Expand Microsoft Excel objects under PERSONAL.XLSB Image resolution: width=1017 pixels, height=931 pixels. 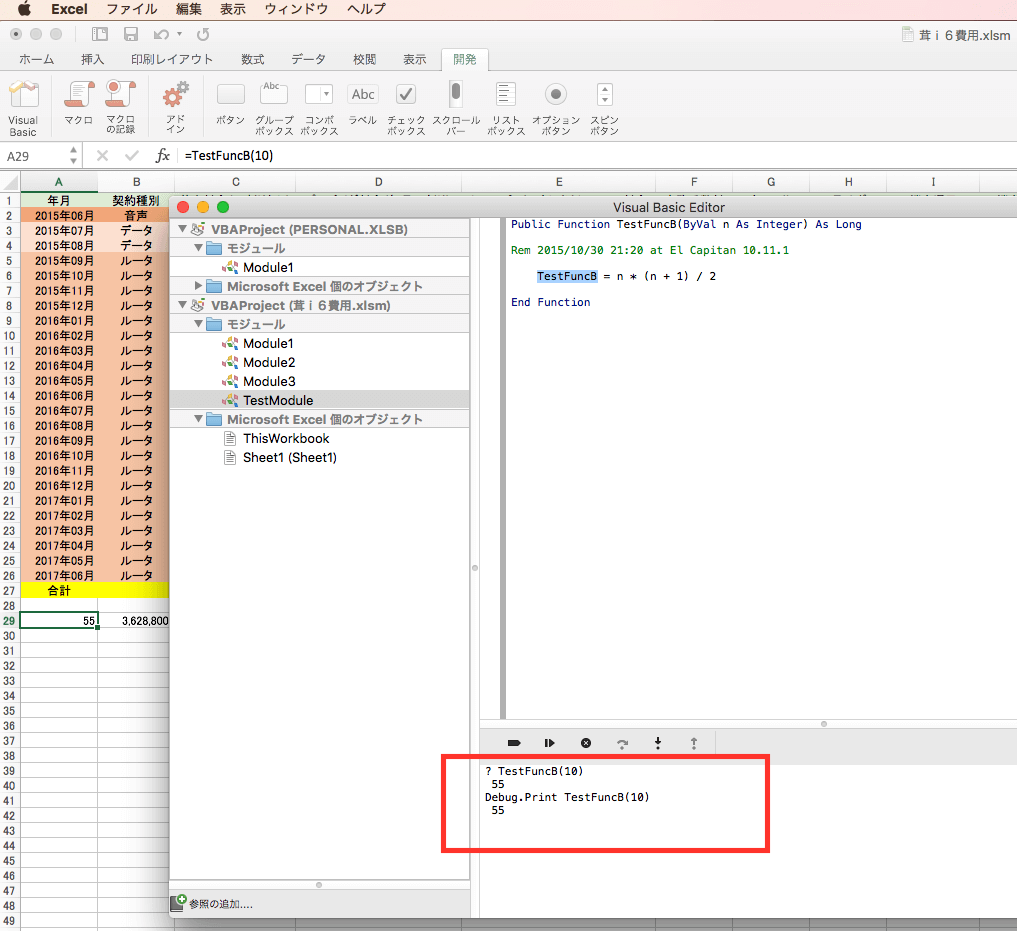tap(198, 286)
